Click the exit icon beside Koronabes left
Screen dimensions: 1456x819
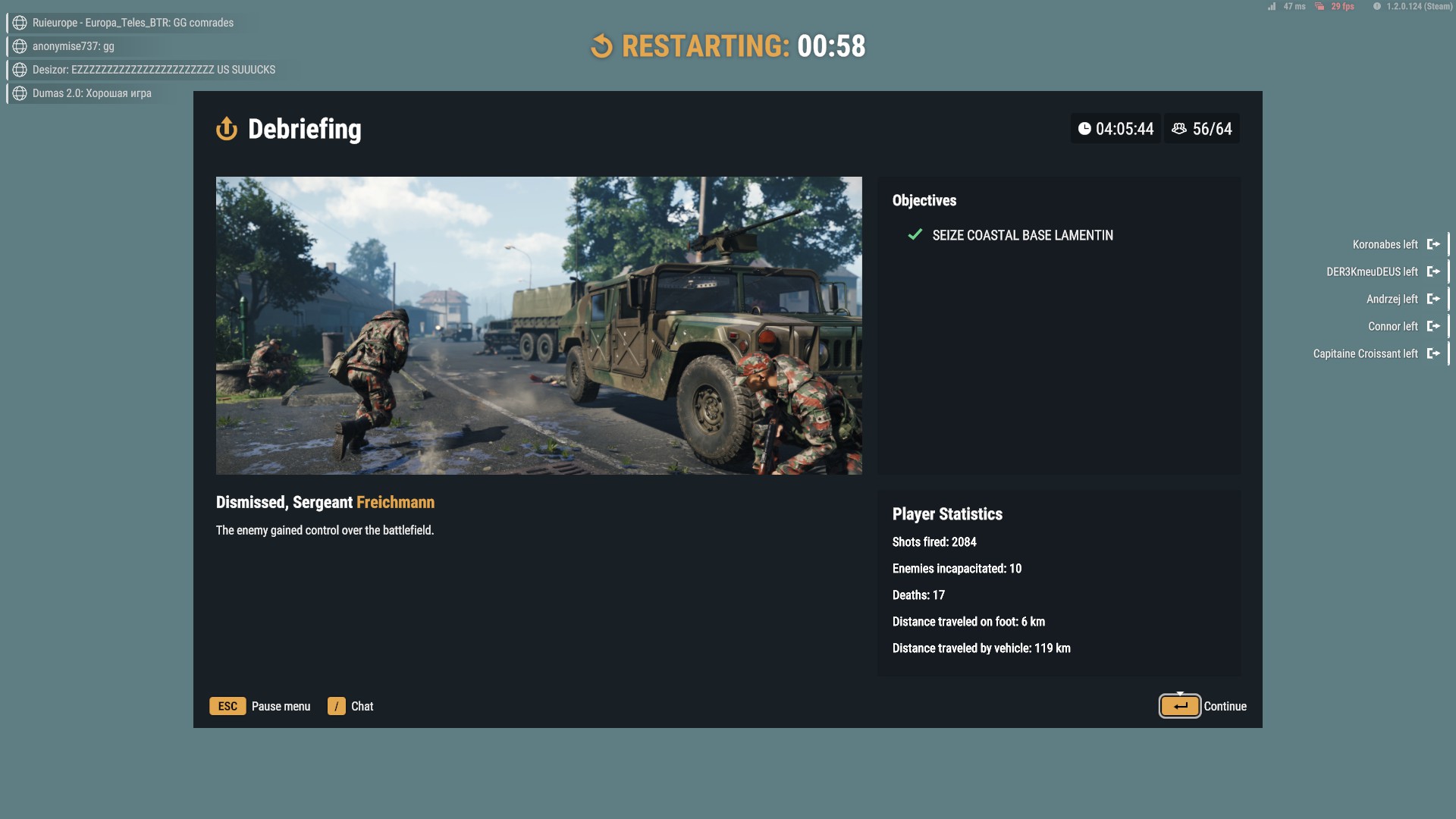click(1432, 244)
